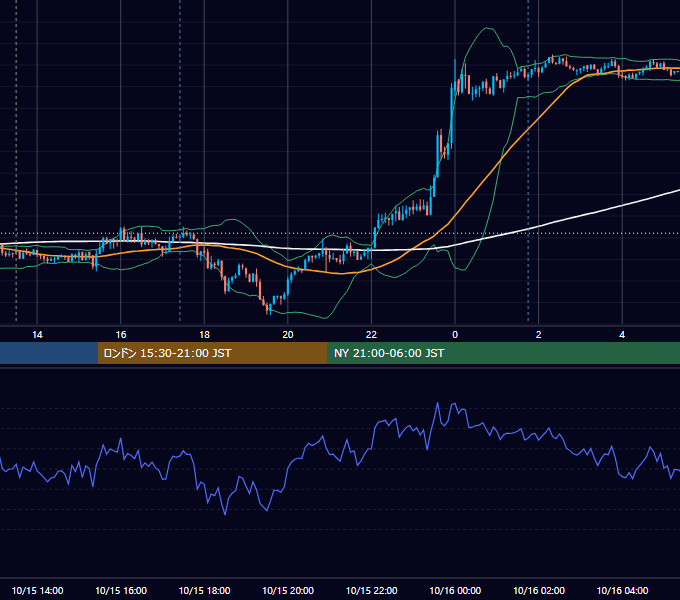Click the 10/15 16:00 indicator axis label
The width and height of the screenshot is (680, 600).
pyautogui.click(x=121, y=590)
